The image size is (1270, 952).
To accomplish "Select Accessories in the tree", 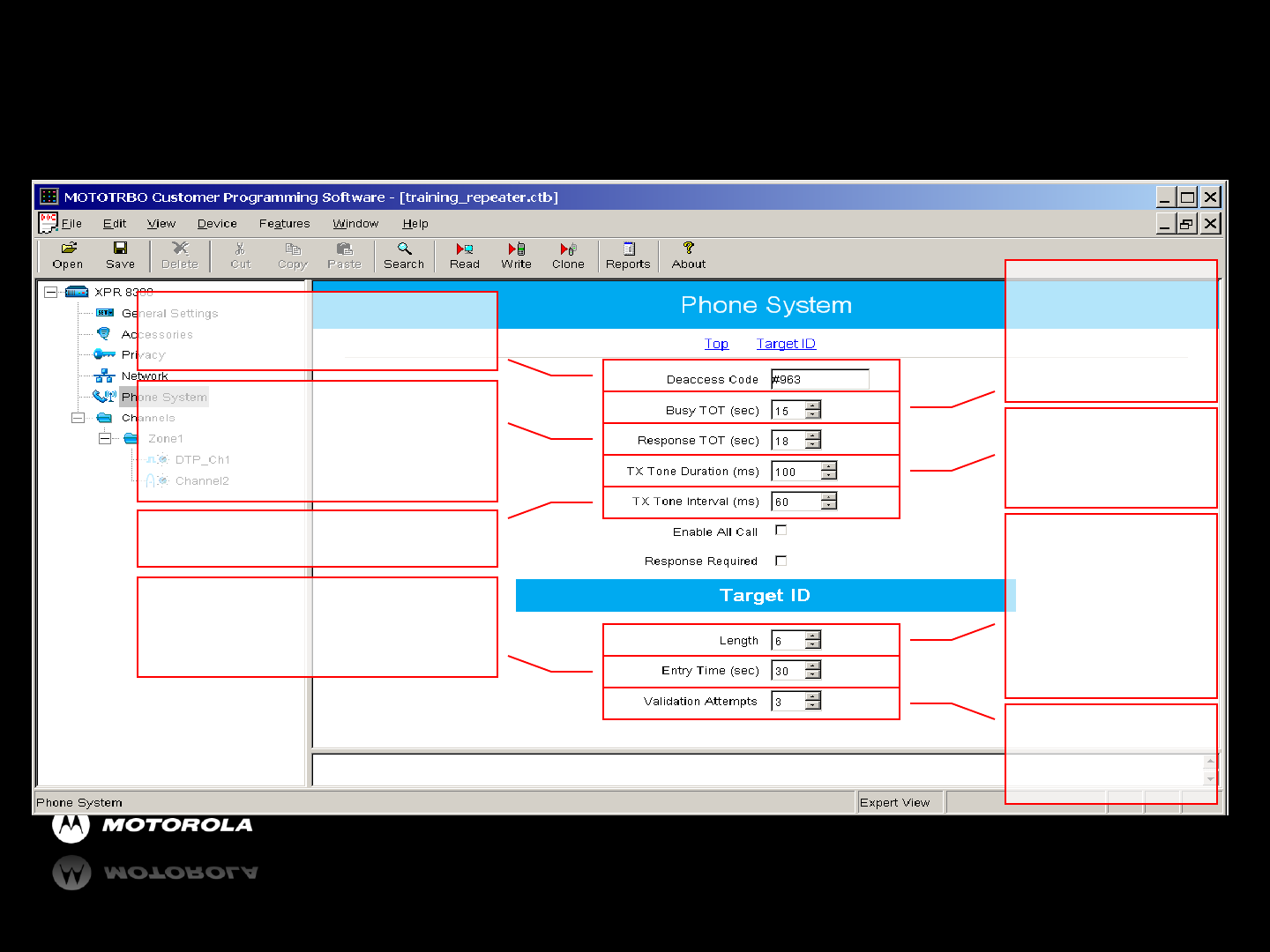I will point(157,334).
